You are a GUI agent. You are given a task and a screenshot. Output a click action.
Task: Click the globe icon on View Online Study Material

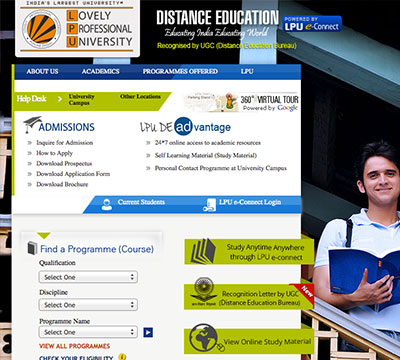tap(204, 337)
